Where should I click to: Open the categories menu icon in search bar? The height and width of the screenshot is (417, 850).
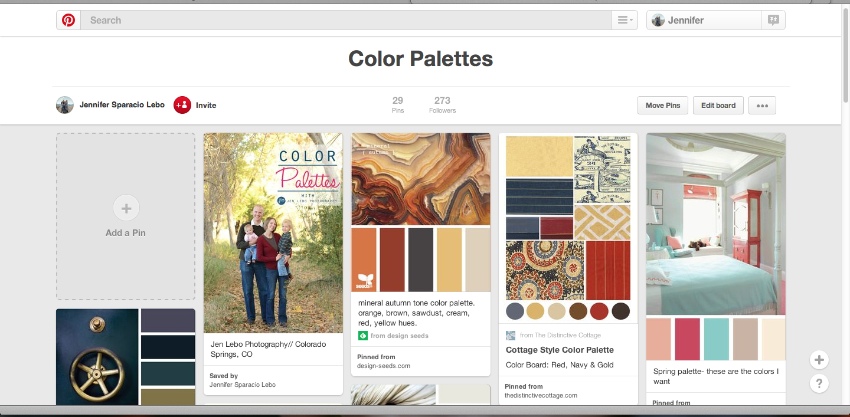click(x=624, y=20)
